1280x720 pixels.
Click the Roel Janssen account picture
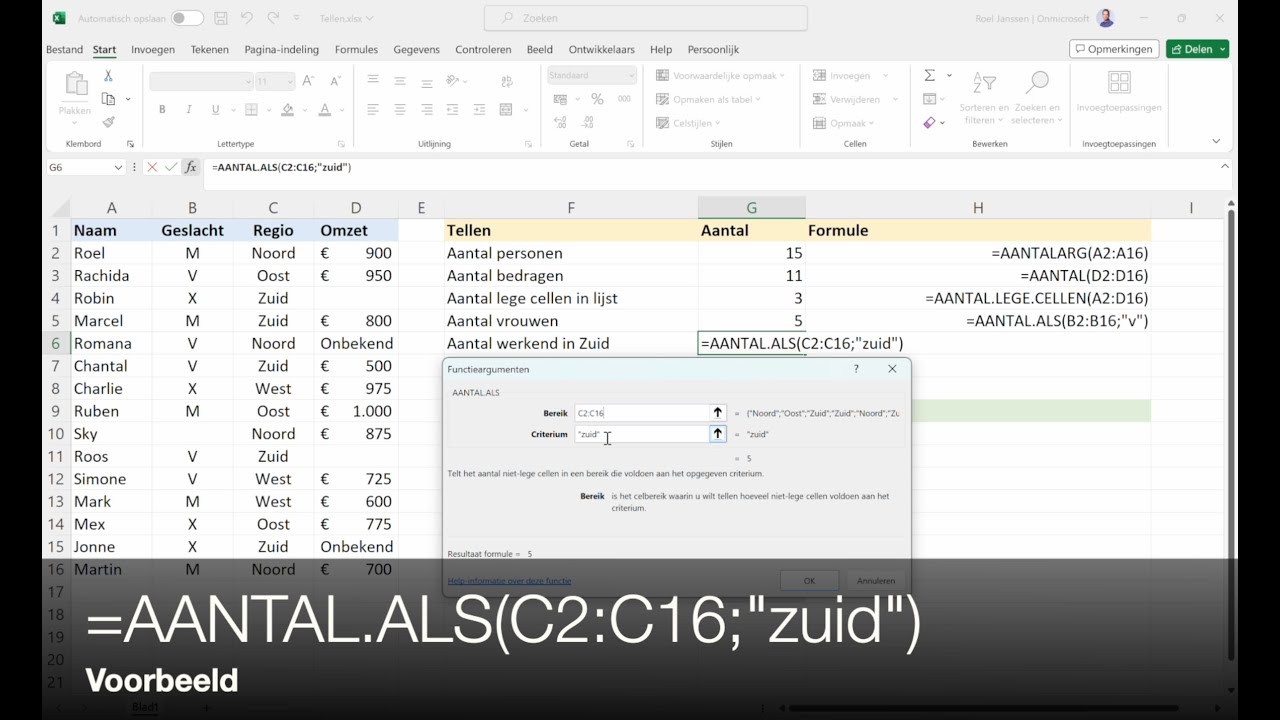click(1105, 18)
